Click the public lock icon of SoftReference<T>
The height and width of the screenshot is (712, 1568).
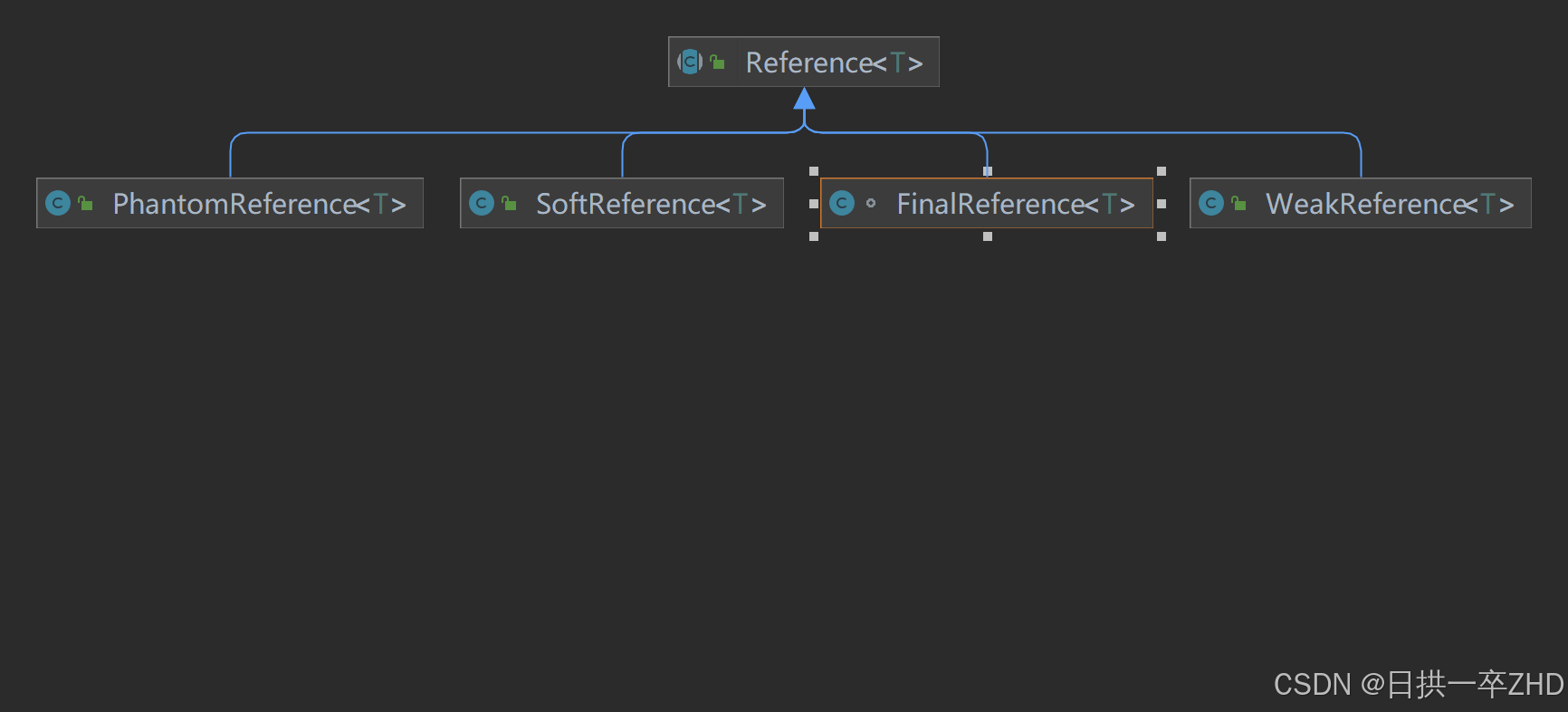pos(509,203)
